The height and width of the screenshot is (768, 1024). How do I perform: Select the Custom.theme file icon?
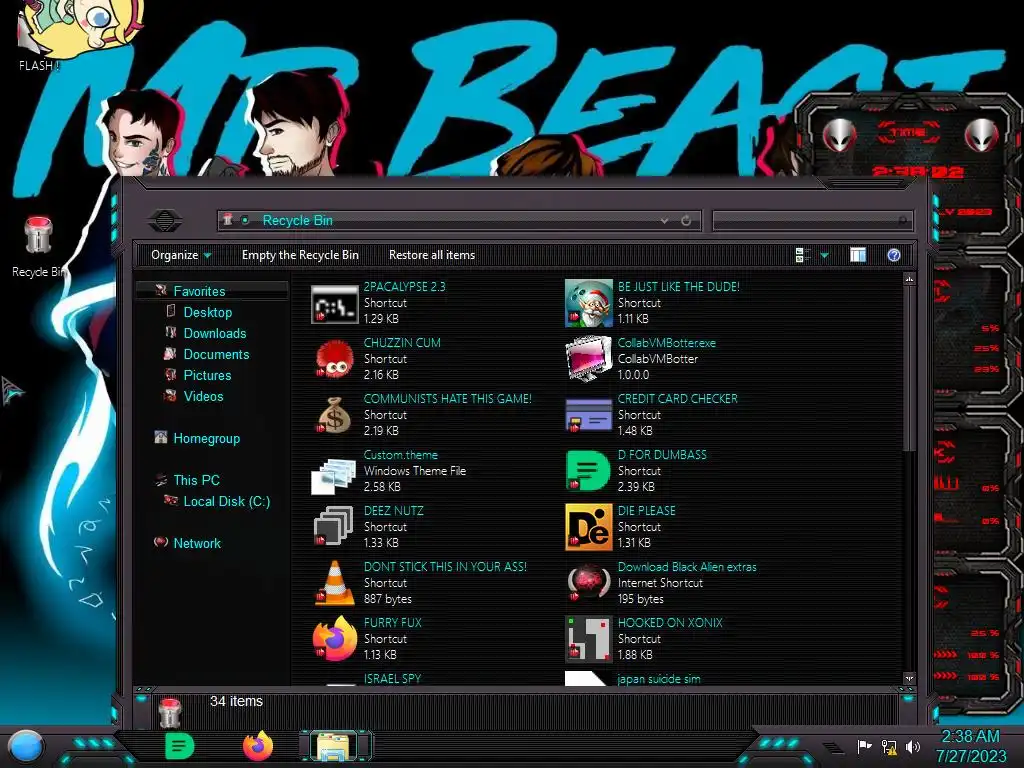point(334,475)
